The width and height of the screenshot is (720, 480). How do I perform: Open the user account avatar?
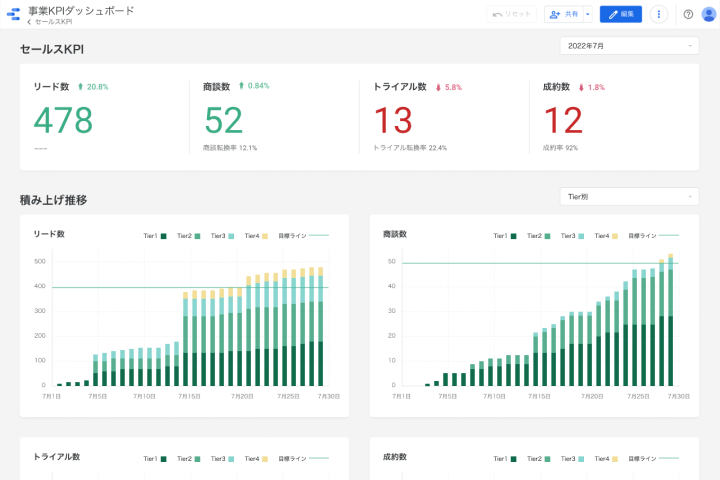coord(709,14)
